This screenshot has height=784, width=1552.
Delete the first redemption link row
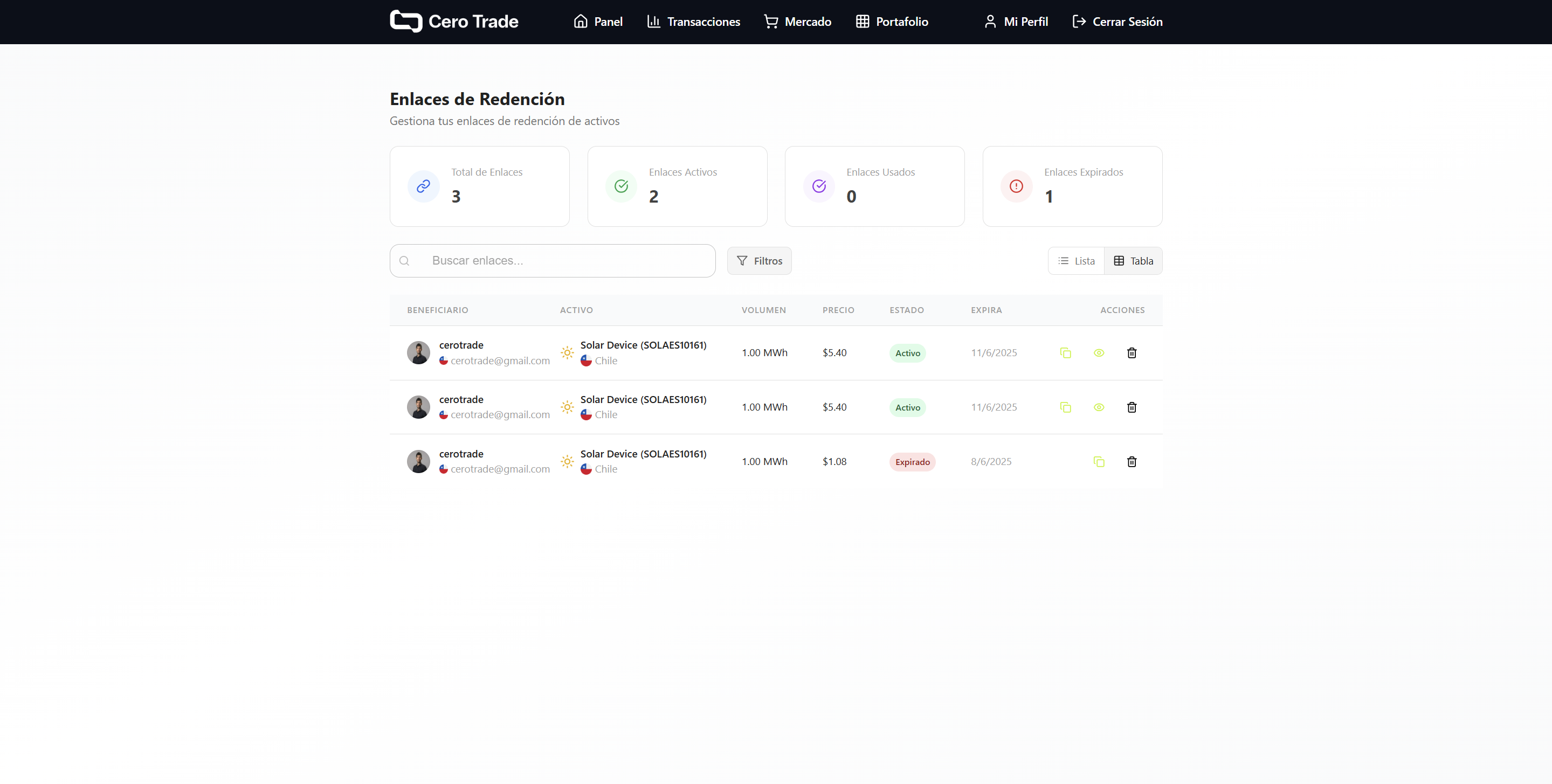click(1132, 353)
